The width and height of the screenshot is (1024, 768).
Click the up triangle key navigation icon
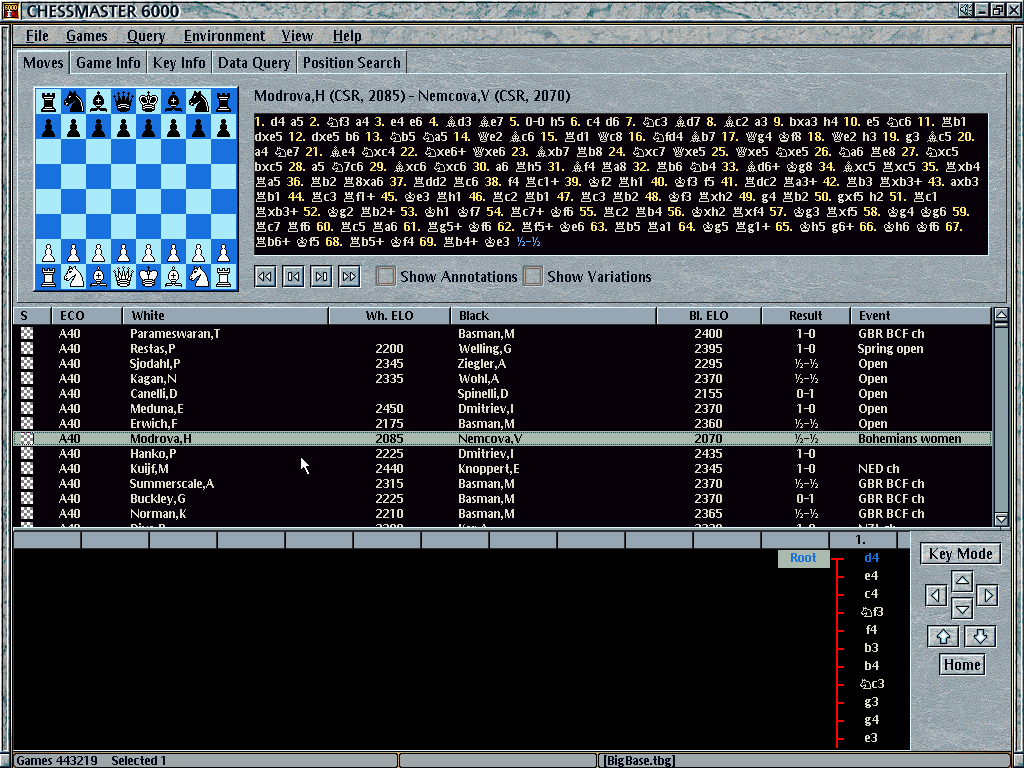click(x=962, y=581)
